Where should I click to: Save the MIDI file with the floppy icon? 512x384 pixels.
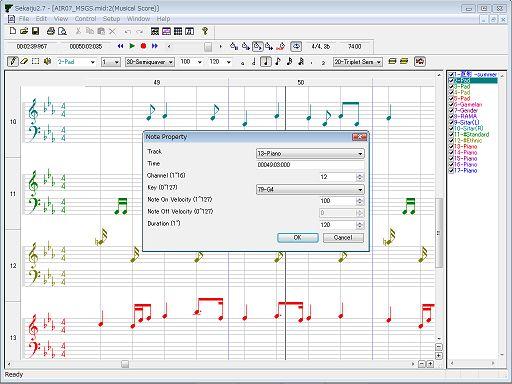pyautogui.click(x=35, y=31)
